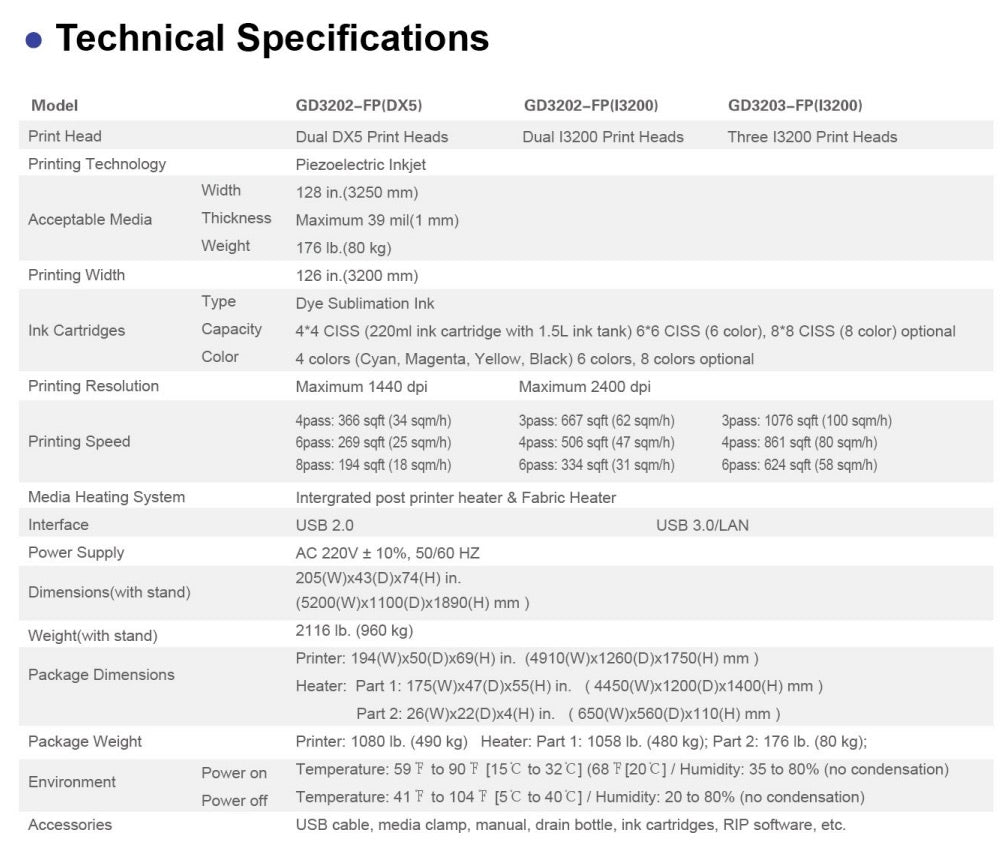Screen dimensions: 1006x866
Task: Click the Technical Specifications heading
Action: (x=272, y=38)
